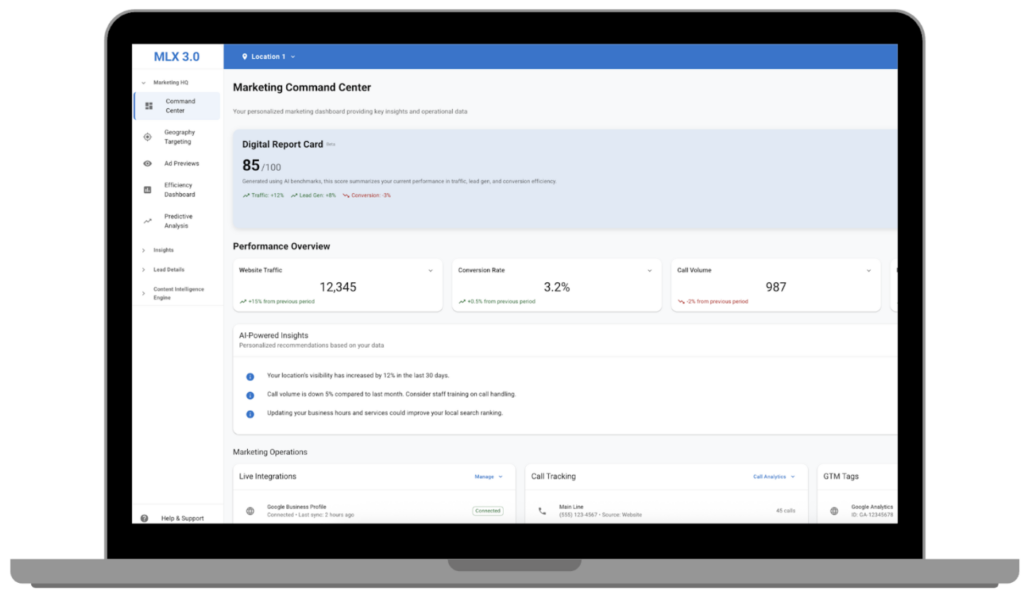
Task: Expand the Lead Details sidebar section
Action: 143,270
